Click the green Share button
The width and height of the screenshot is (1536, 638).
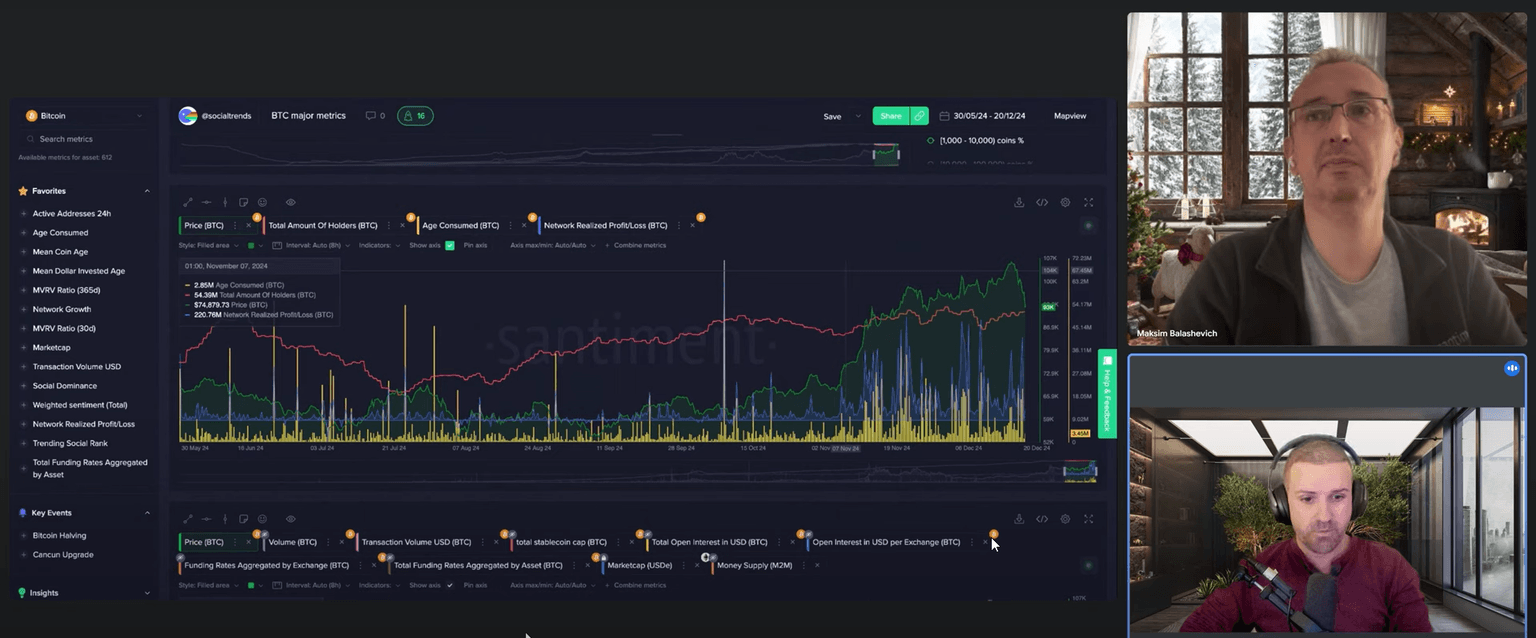[x=890, y=116]
